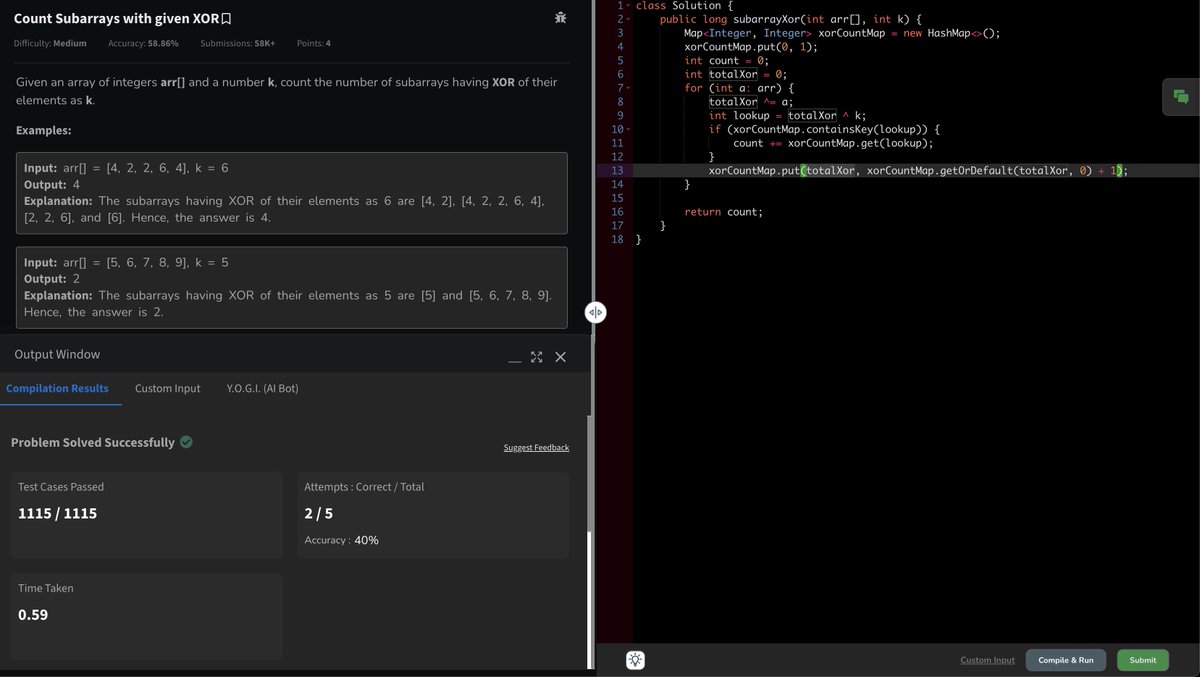Click the Custom Input link below the editor
Screen dimensions: 1200x677
click(x=987, y=660)
